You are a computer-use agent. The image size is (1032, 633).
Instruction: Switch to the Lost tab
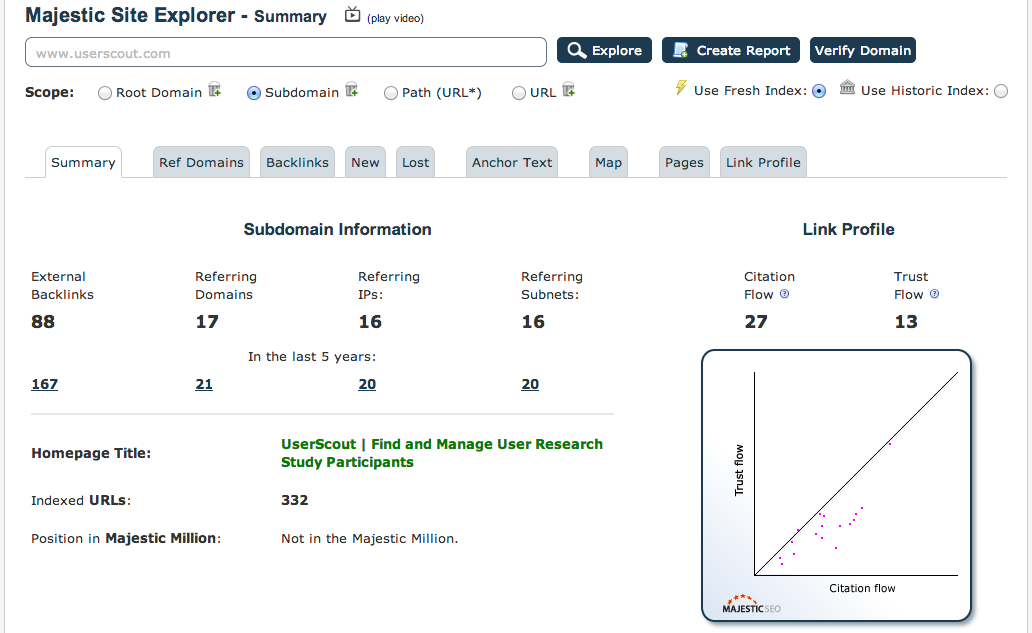point(415,163)
